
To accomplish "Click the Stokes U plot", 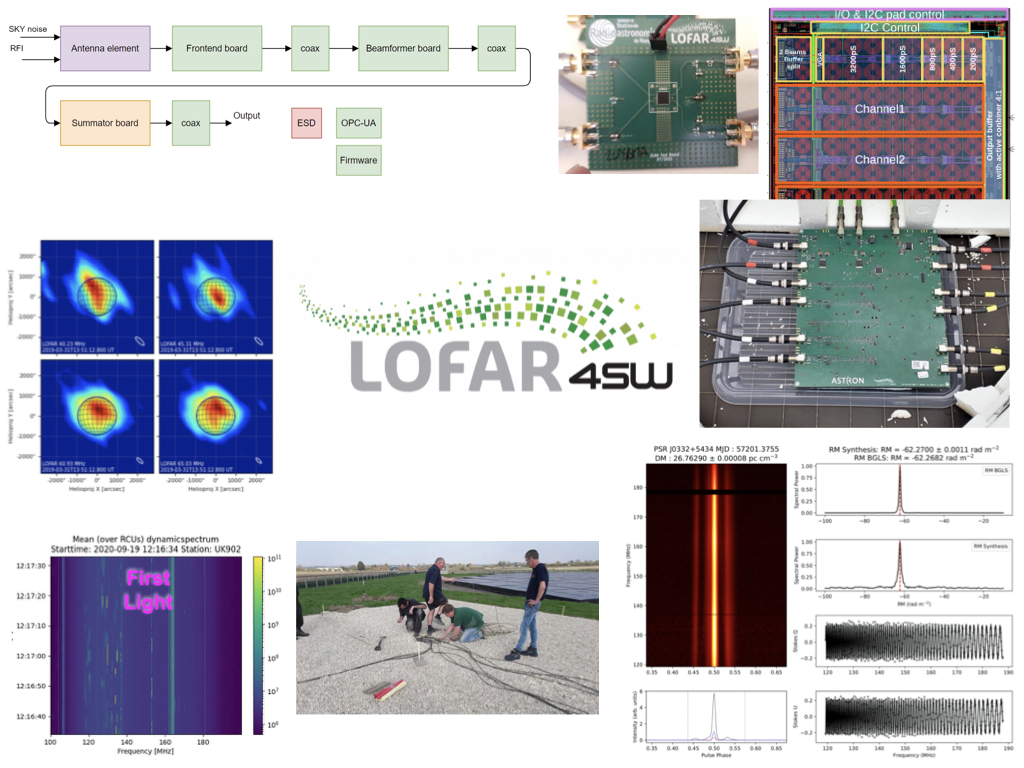I will pyautogui.click(x=913, y=717).
